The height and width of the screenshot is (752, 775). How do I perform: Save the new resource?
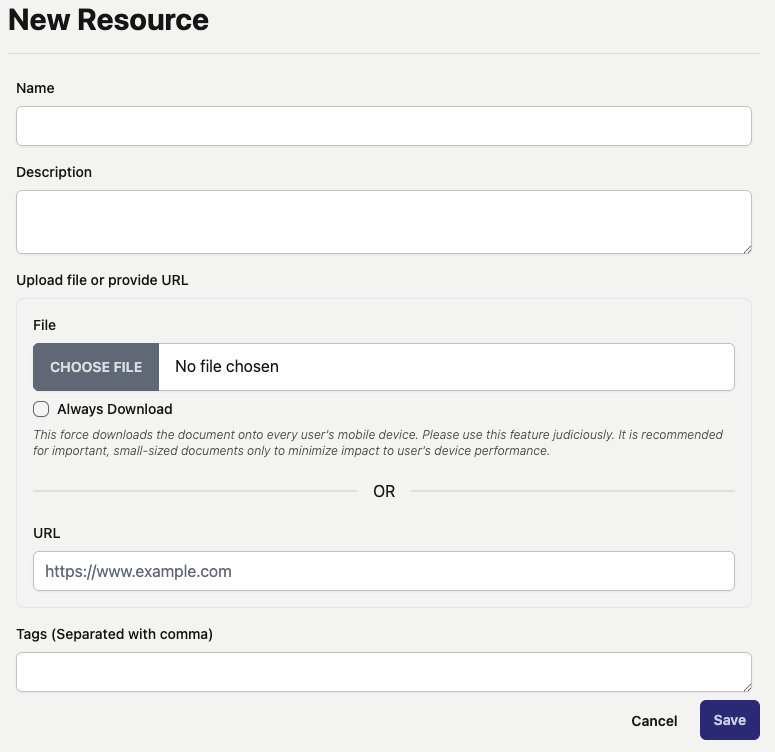[x=729, y=720]
